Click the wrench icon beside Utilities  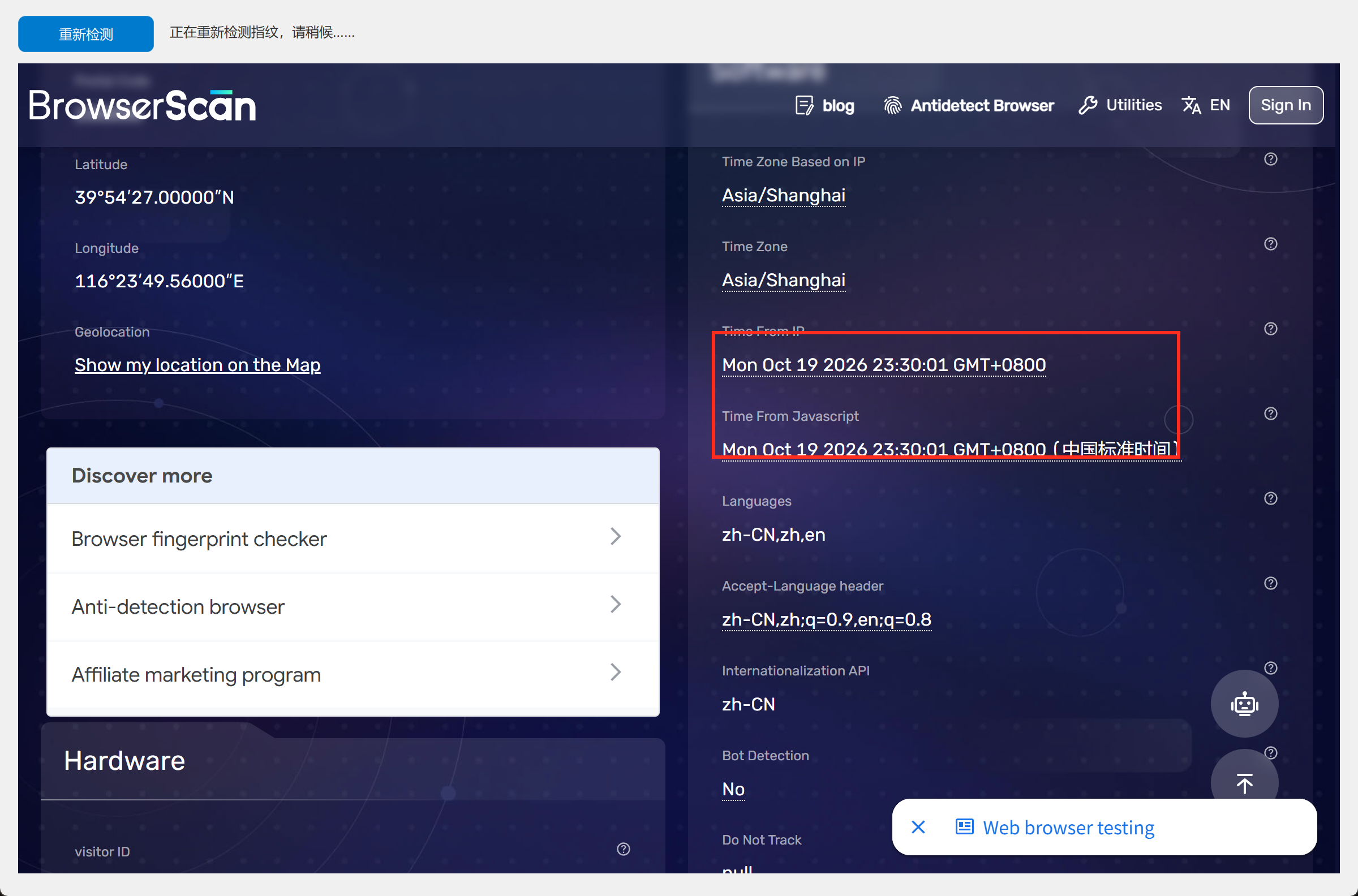pyautogui.click(x=1088, y=105)
